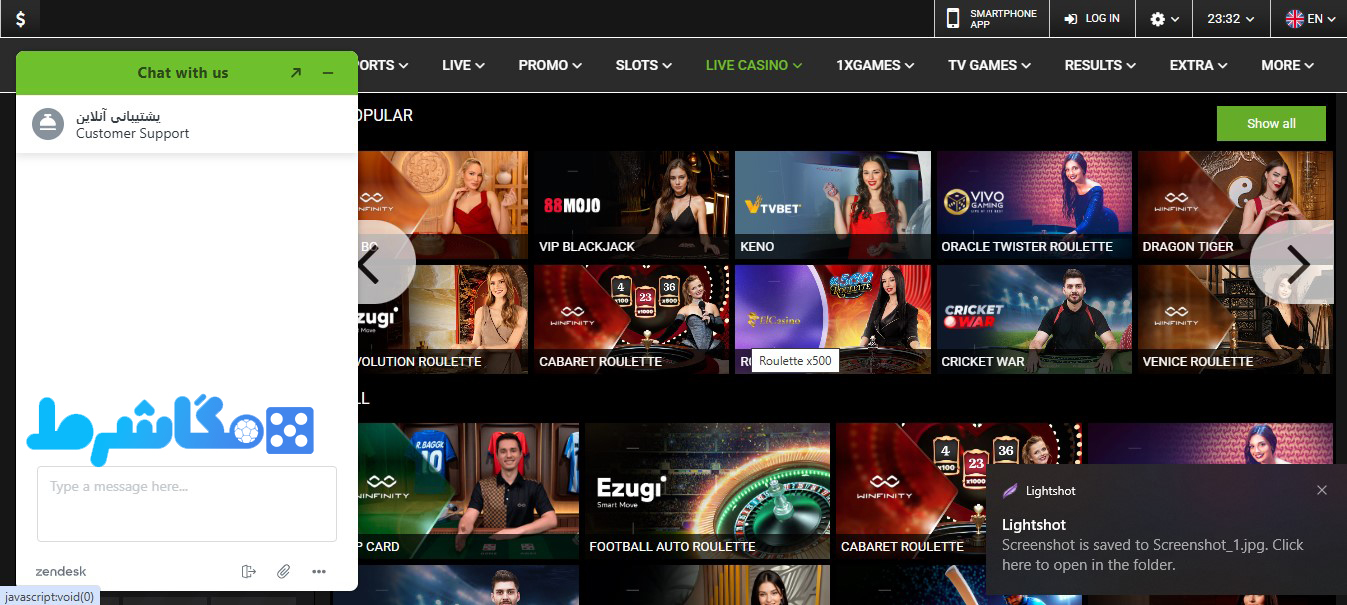
Task: Open the Roulette x500 game thumbnail
Action: (x=833, y=319)
